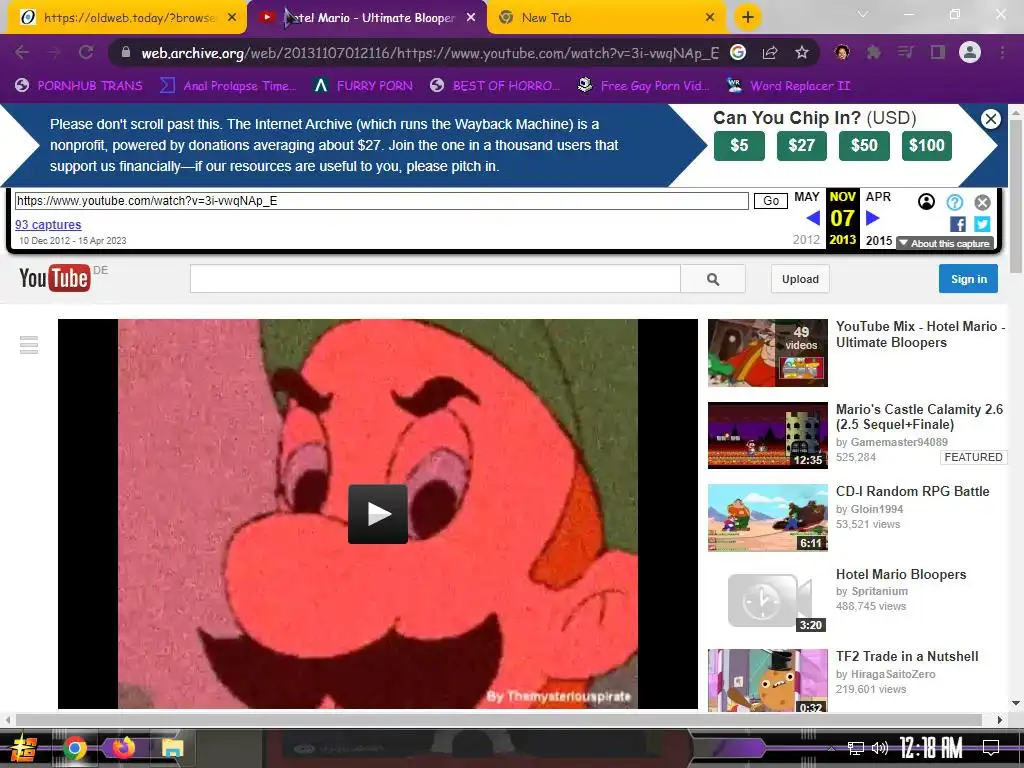Click the Wayback Go button
The height and width of the screenshot is (768, 1024).
(771, 200)
